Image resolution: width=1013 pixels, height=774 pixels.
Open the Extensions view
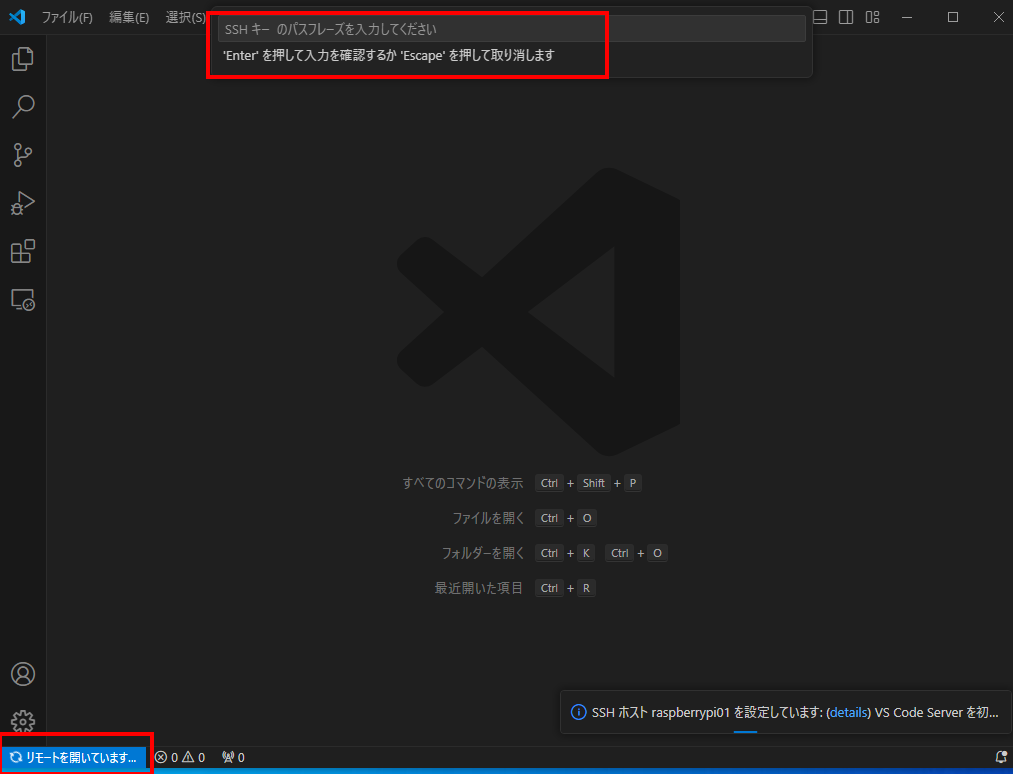pyautogui.click(x=22, y=251)
